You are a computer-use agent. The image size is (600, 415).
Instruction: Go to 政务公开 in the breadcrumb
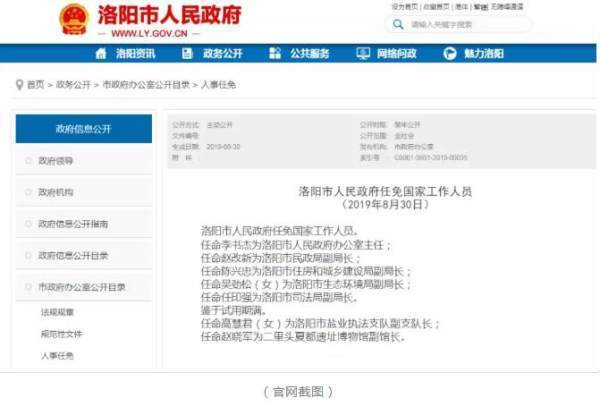point(73,85)
